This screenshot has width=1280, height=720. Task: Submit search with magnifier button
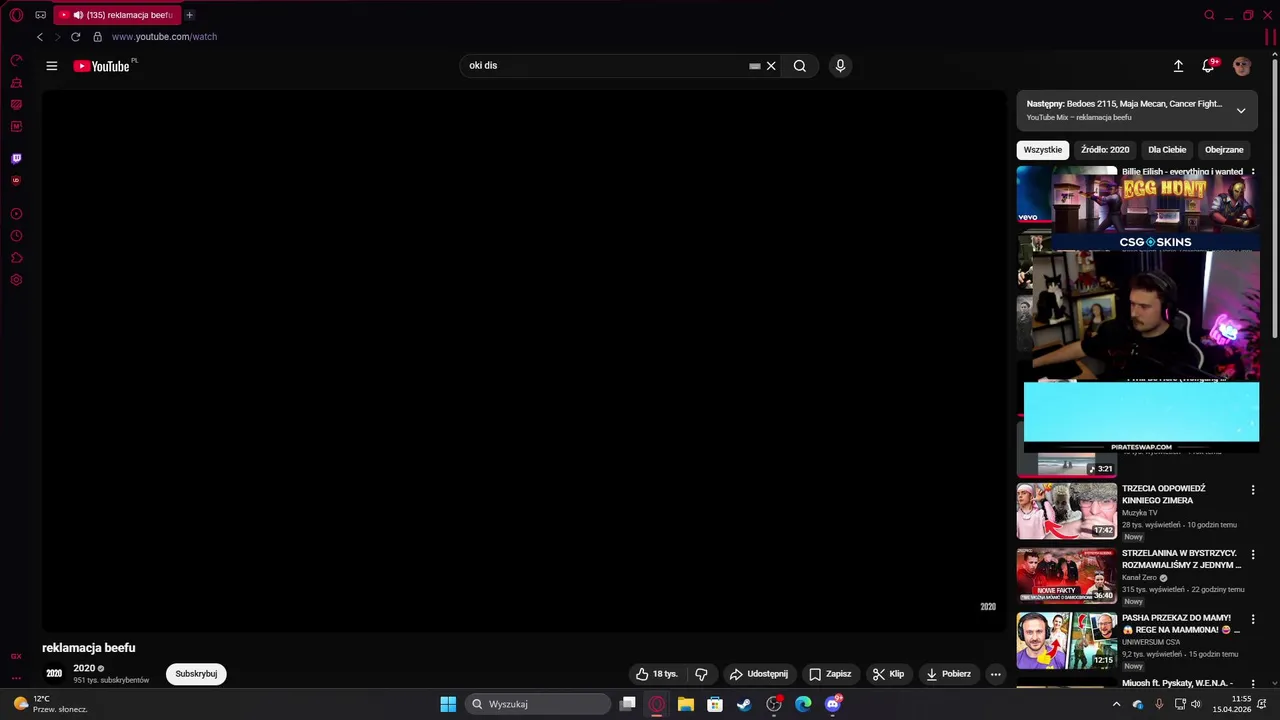point(800,66)
